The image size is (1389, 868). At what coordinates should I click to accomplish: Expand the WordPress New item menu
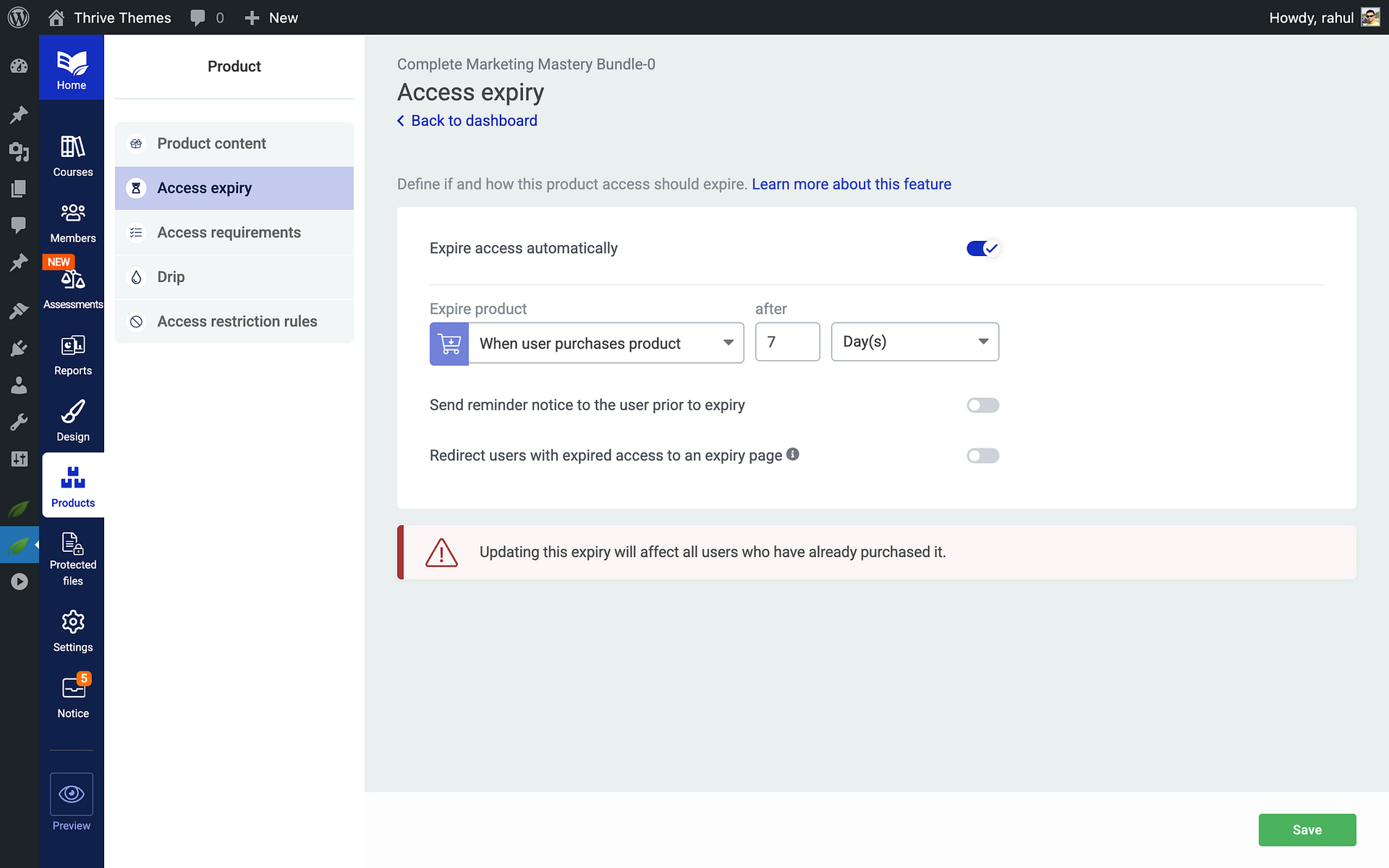click(x=271, y=17)
